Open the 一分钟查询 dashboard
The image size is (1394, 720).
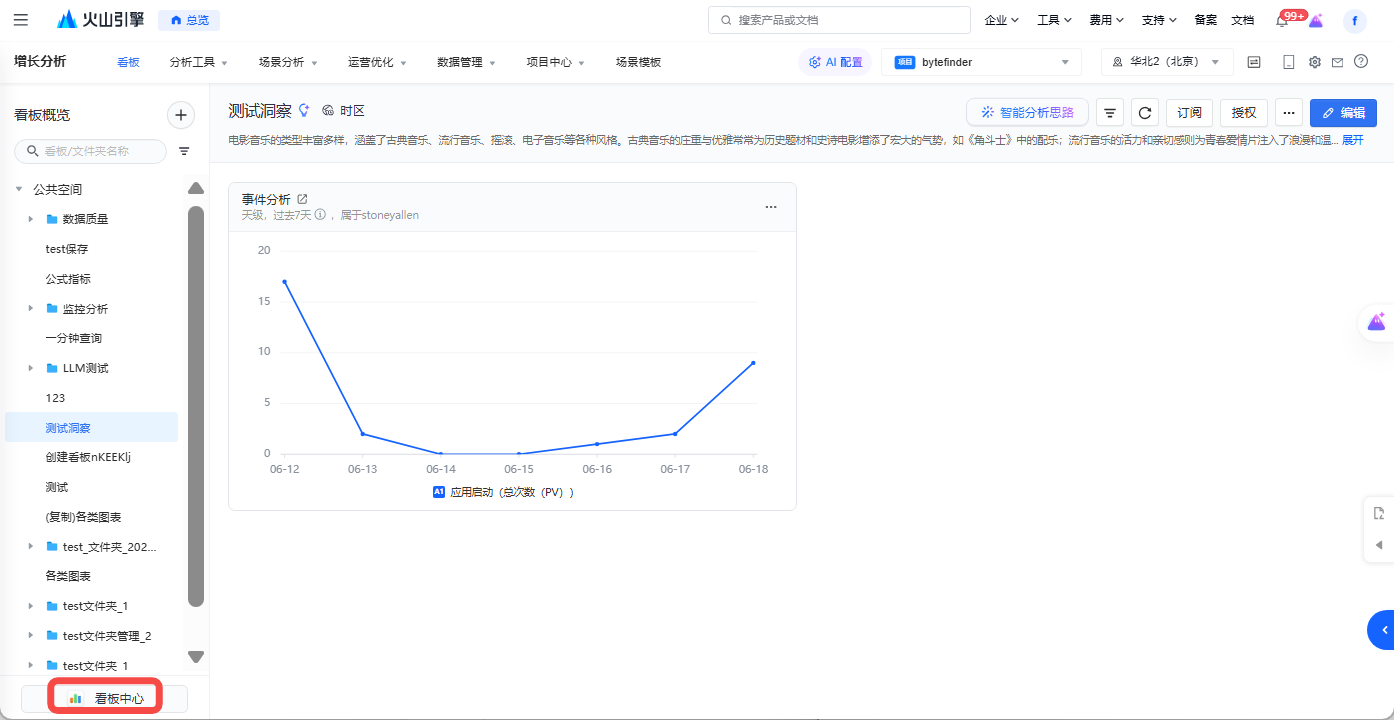click(74, 338)
